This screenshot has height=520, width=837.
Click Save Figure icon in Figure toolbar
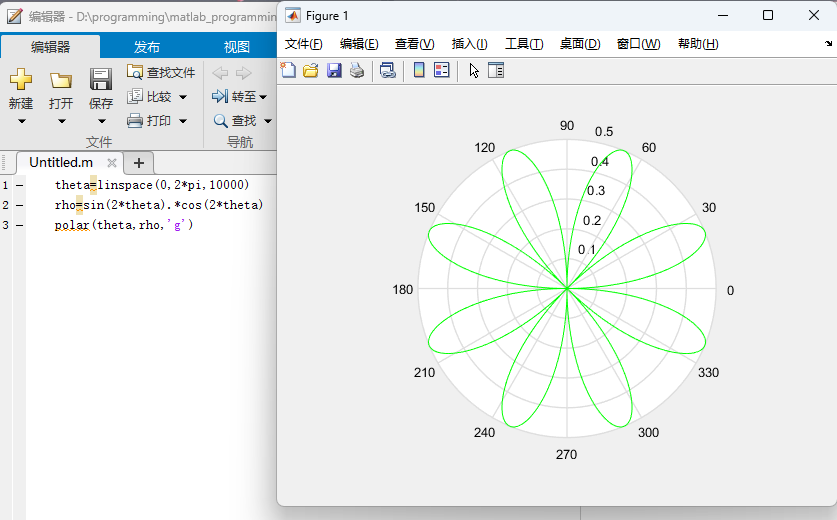click(x=334, y=70)
